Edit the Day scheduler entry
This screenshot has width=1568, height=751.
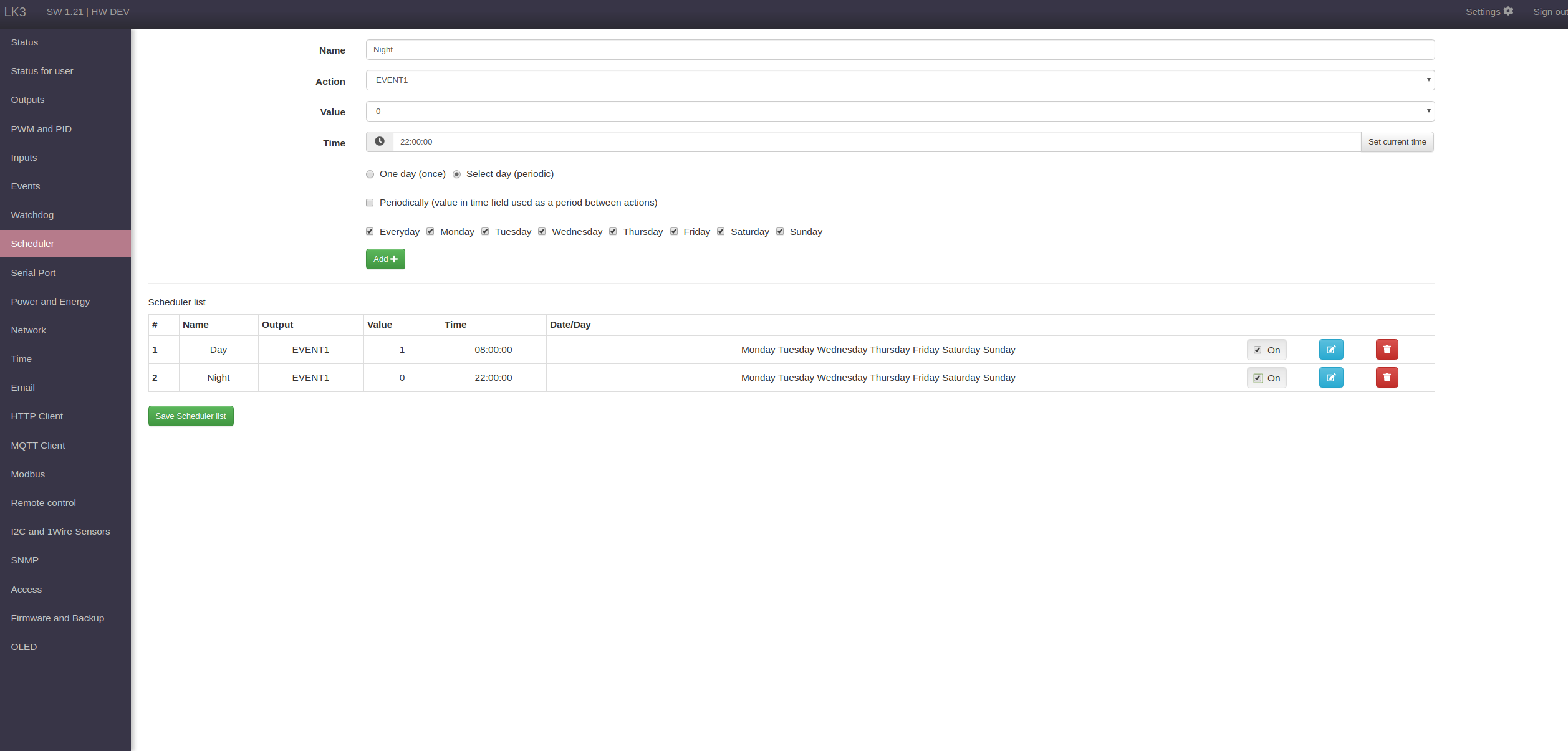(1330, 350)
